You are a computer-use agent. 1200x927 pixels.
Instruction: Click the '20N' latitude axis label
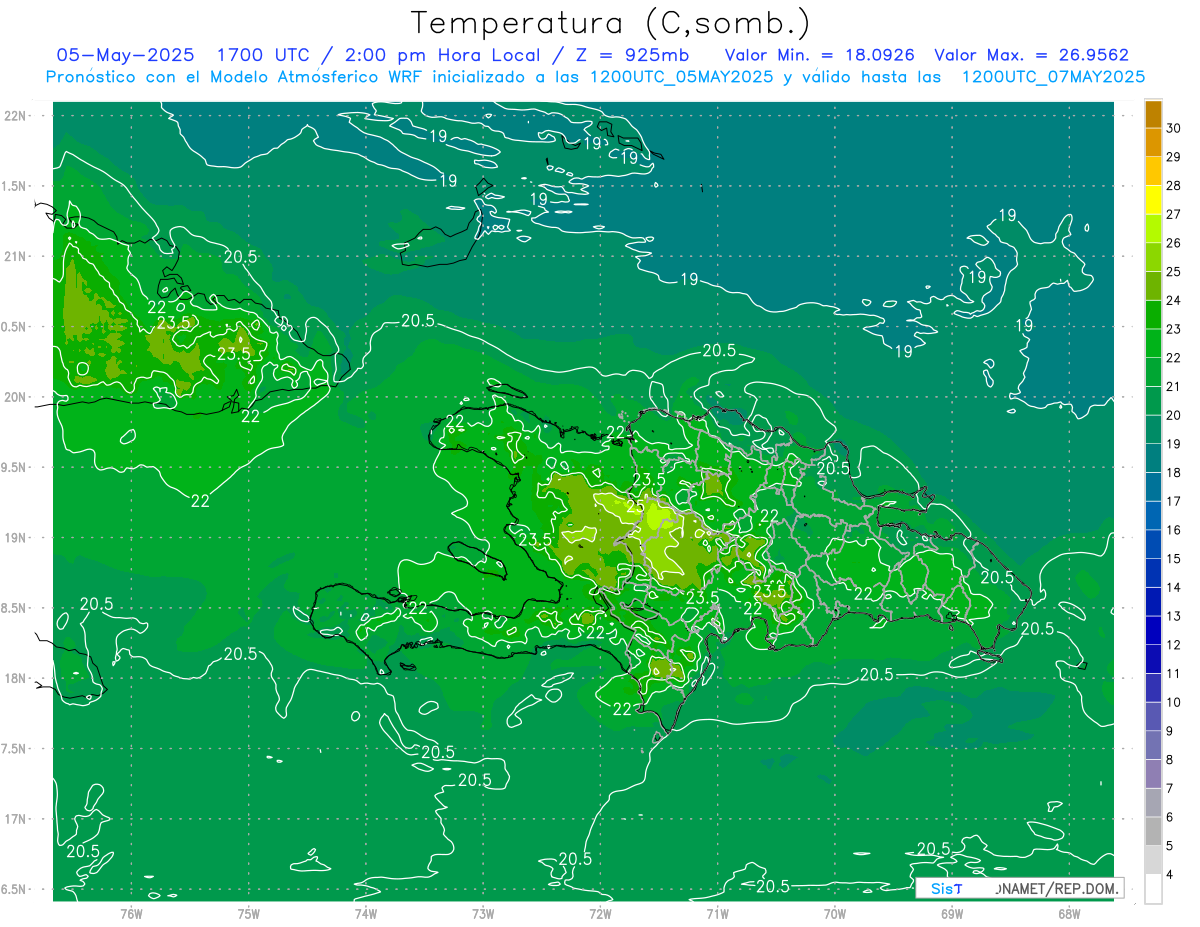coord(14,398)
